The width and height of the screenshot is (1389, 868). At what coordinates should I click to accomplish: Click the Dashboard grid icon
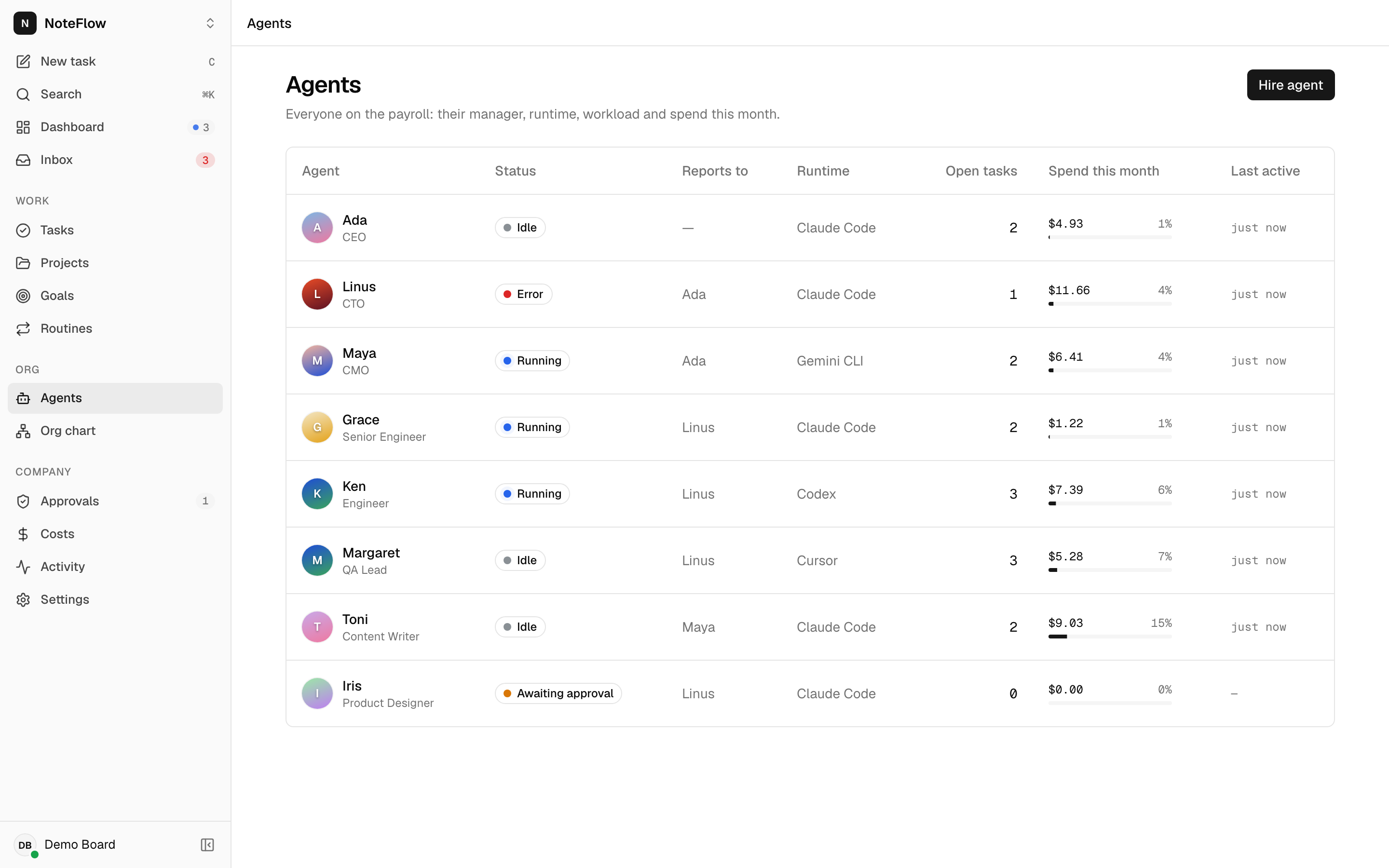pyautogui.click(x=23, y=127)
